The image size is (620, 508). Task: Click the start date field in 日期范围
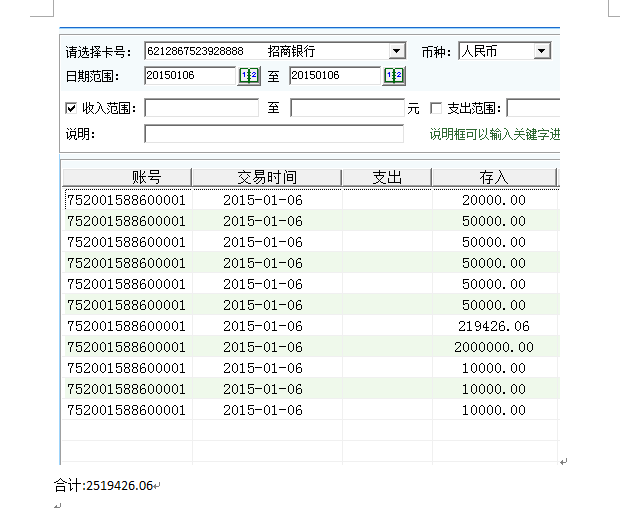[x=190, y=76]
